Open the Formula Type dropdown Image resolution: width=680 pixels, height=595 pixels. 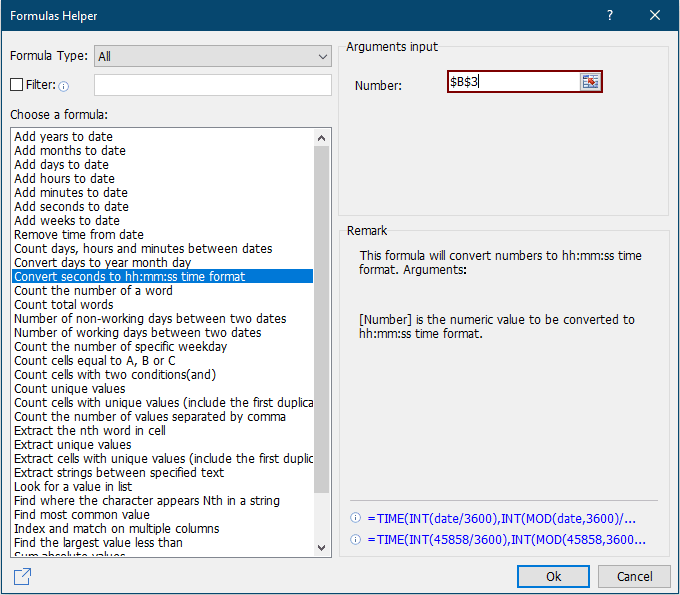(213, 56)
